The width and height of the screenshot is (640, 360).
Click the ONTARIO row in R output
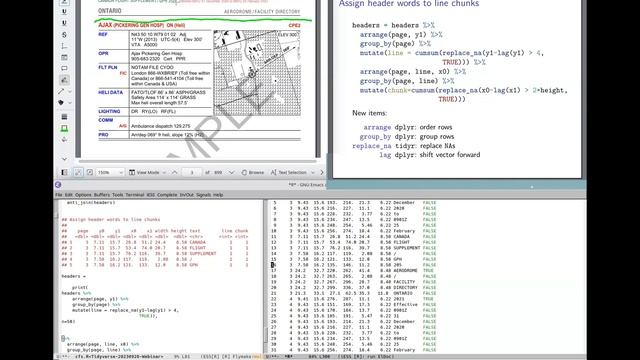point(353,293)
